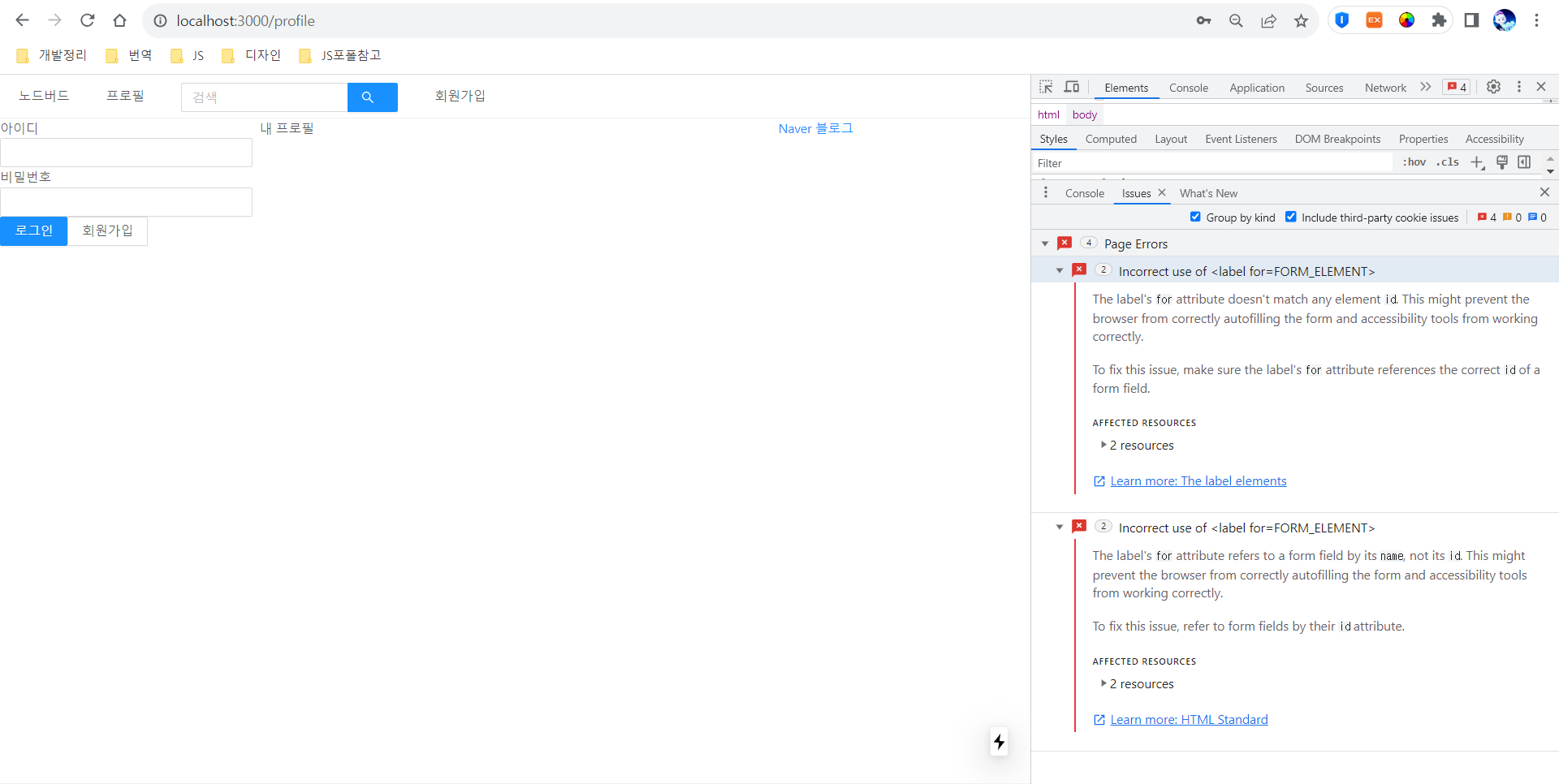Toggle computed styles sidebar icon
The height and width of the screenshot is (784, 1559).
click(x=1524, y=162)
